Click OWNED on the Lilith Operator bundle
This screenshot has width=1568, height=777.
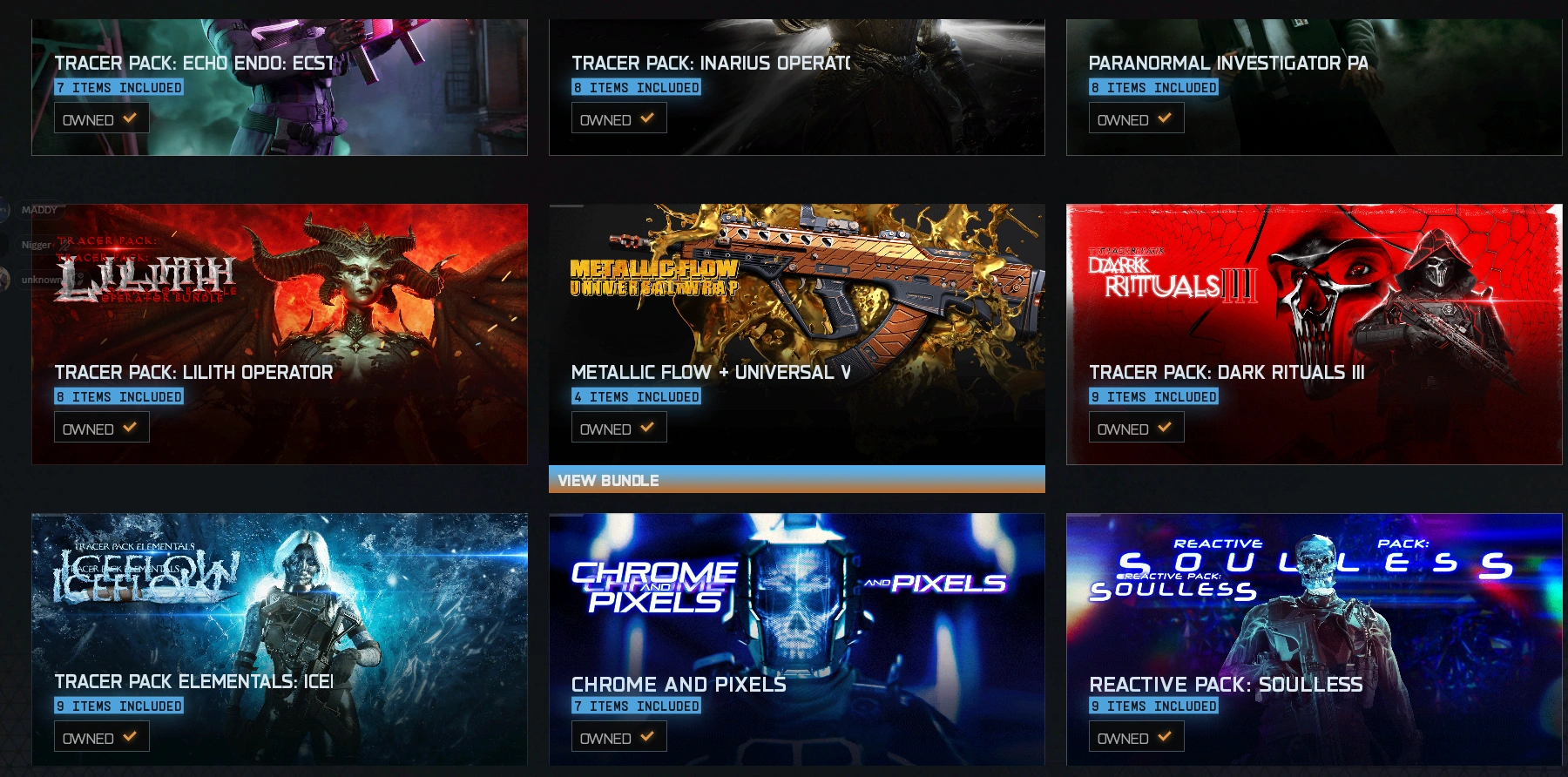[101, 428]
